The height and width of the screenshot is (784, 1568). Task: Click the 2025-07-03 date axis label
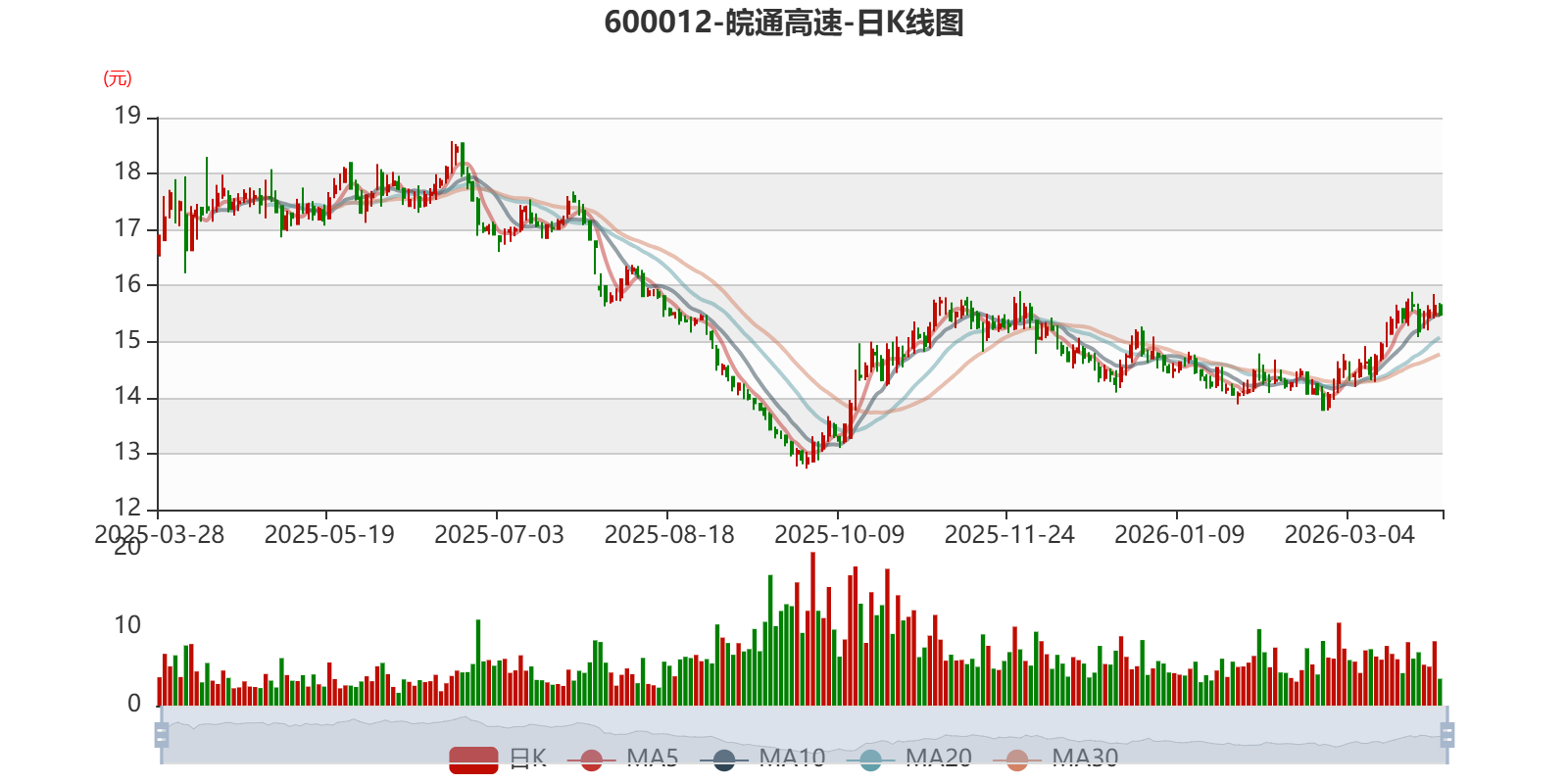click(499, 534)
